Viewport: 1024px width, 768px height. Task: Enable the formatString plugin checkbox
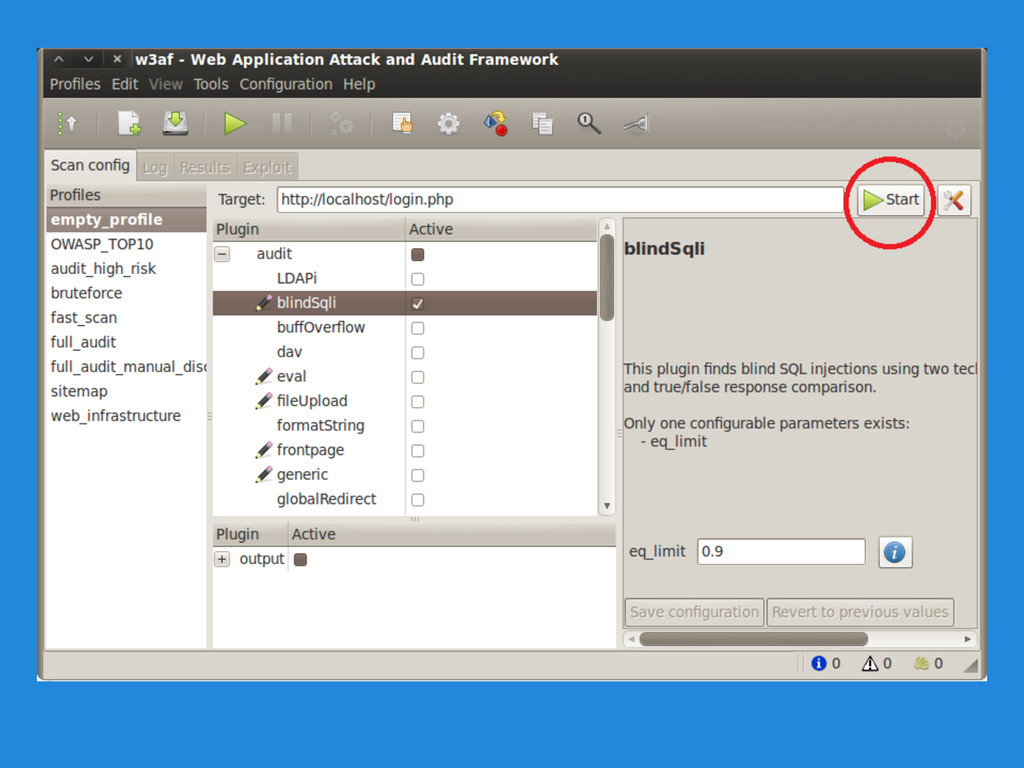coord(418,426)
